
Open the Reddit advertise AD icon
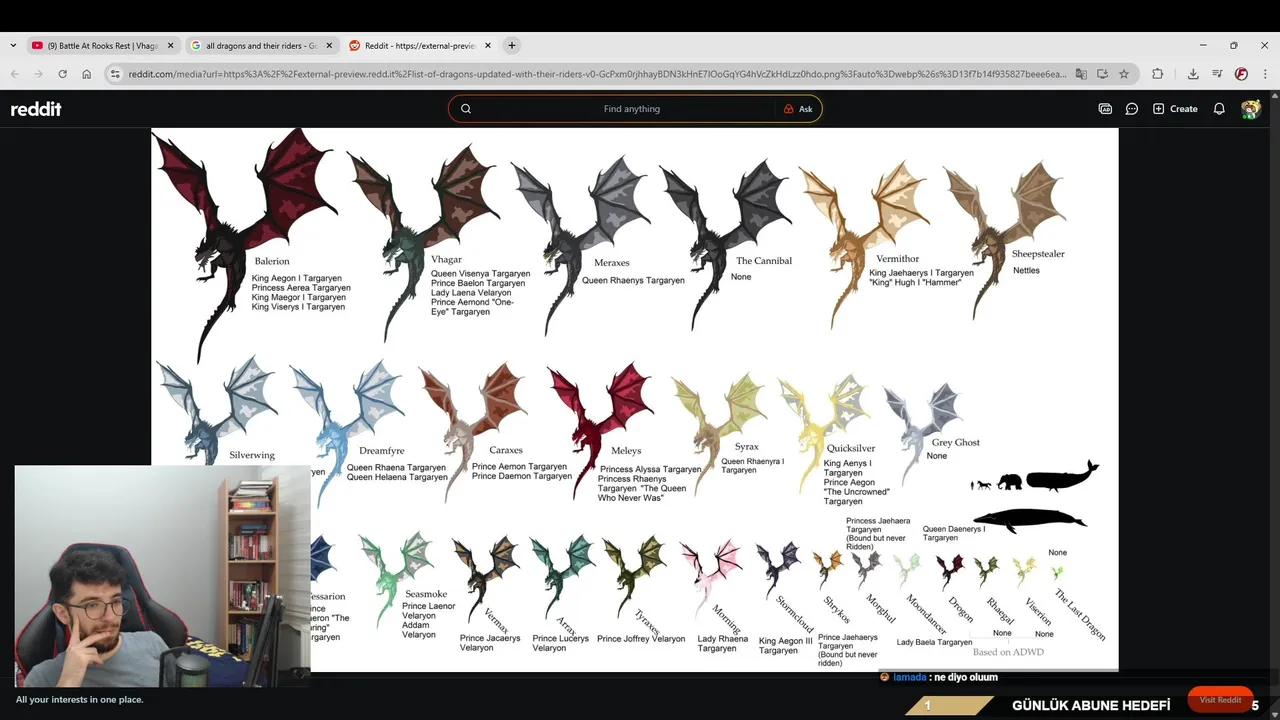pyautogui.click(x=1105, y=109)
